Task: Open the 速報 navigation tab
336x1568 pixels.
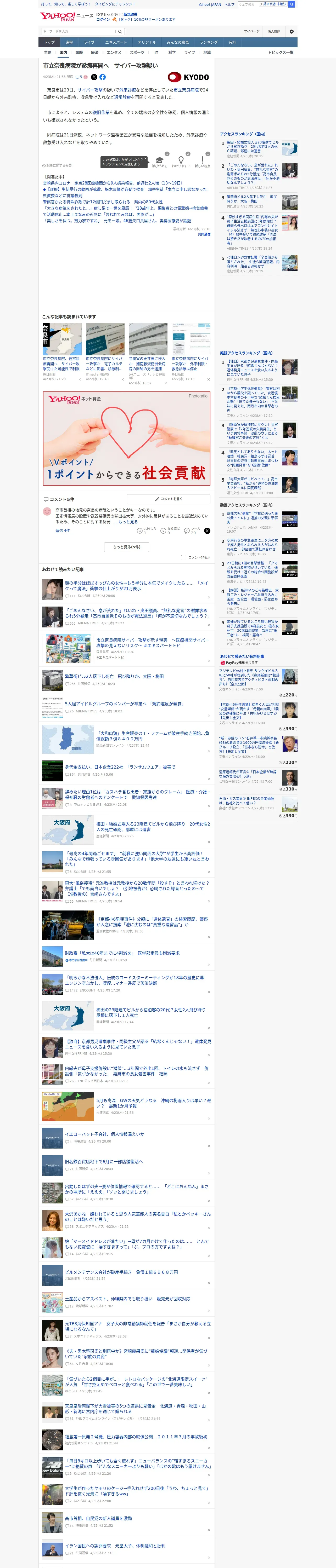Action: tap(69, 43)
